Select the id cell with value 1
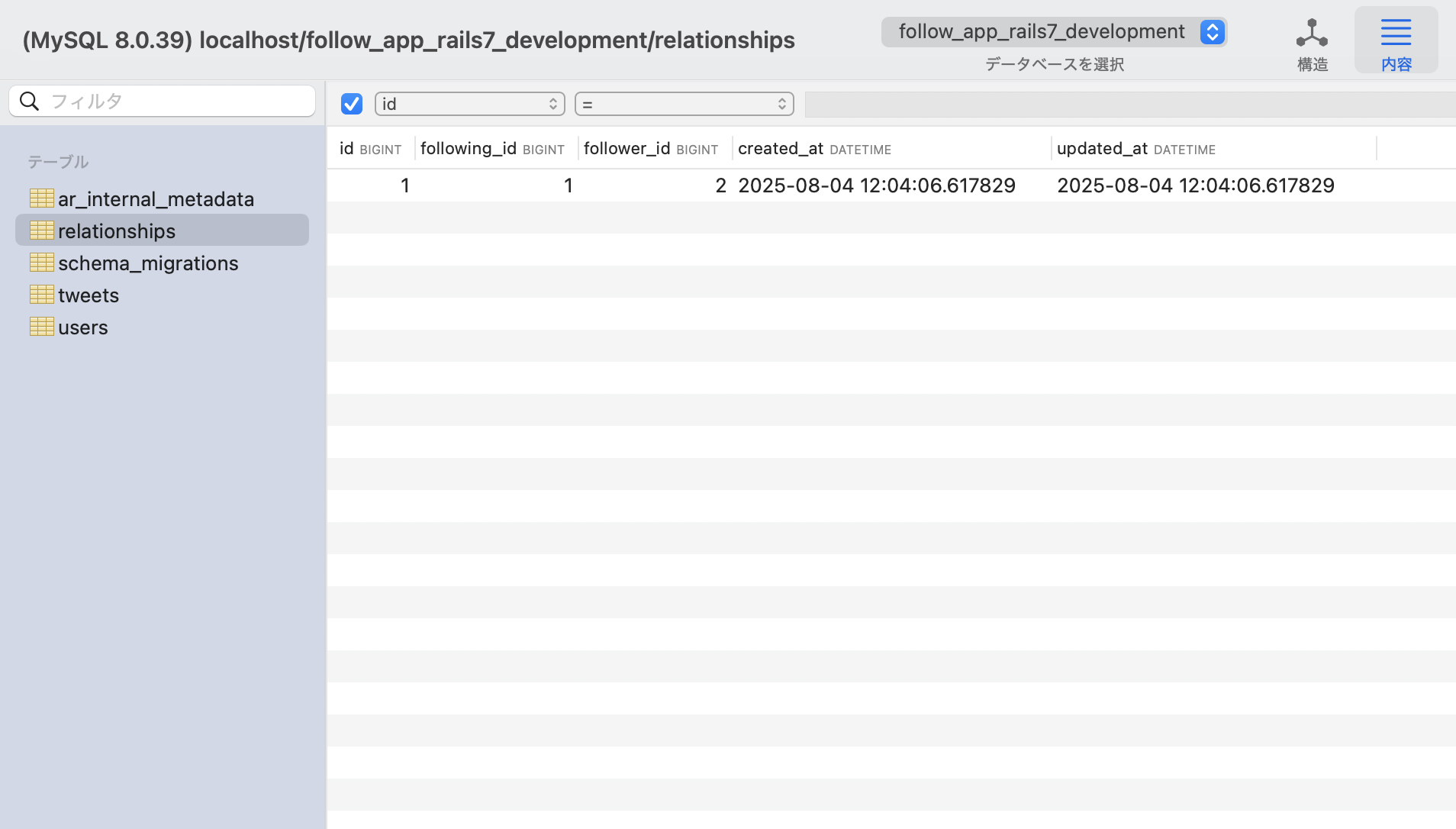 (x=372, y=185)
